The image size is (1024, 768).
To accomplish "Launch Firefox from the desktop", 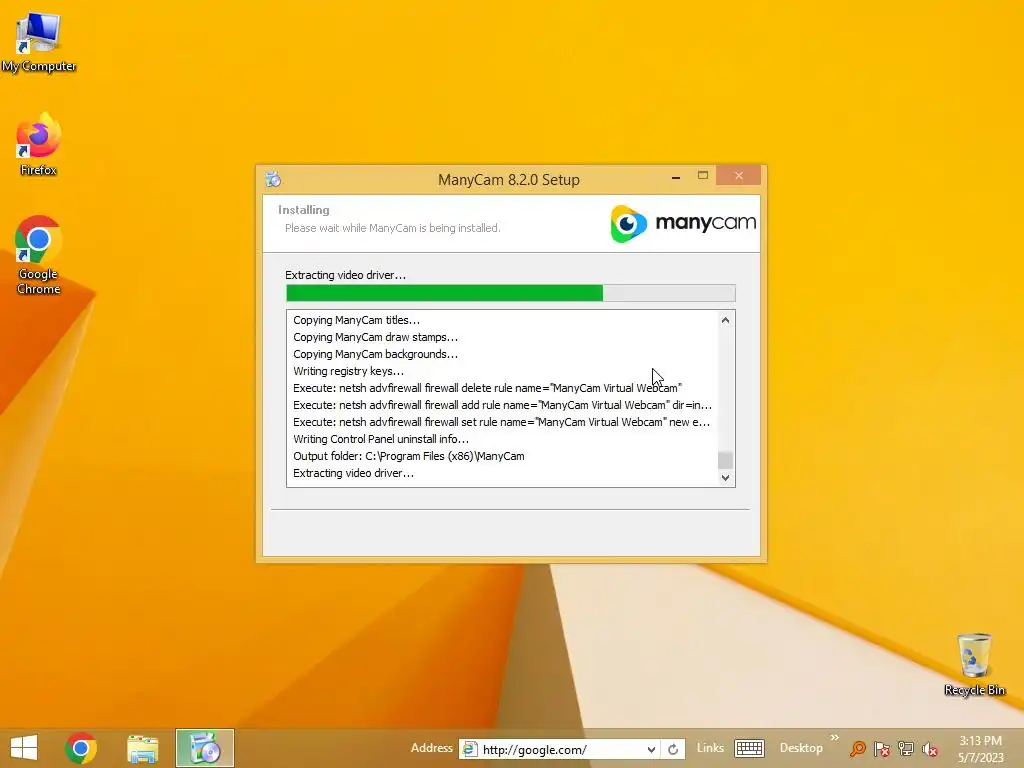I will pyautogui.click(x=39, y=144).
